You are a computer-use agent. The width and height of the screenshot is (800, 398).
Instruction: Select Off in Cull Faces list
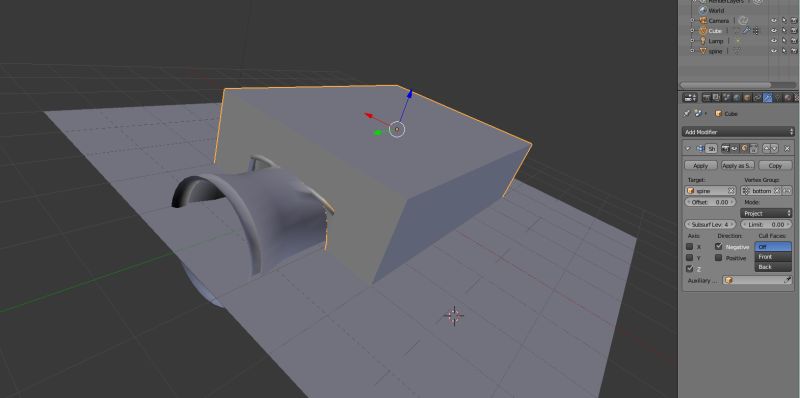click(773, 247)
